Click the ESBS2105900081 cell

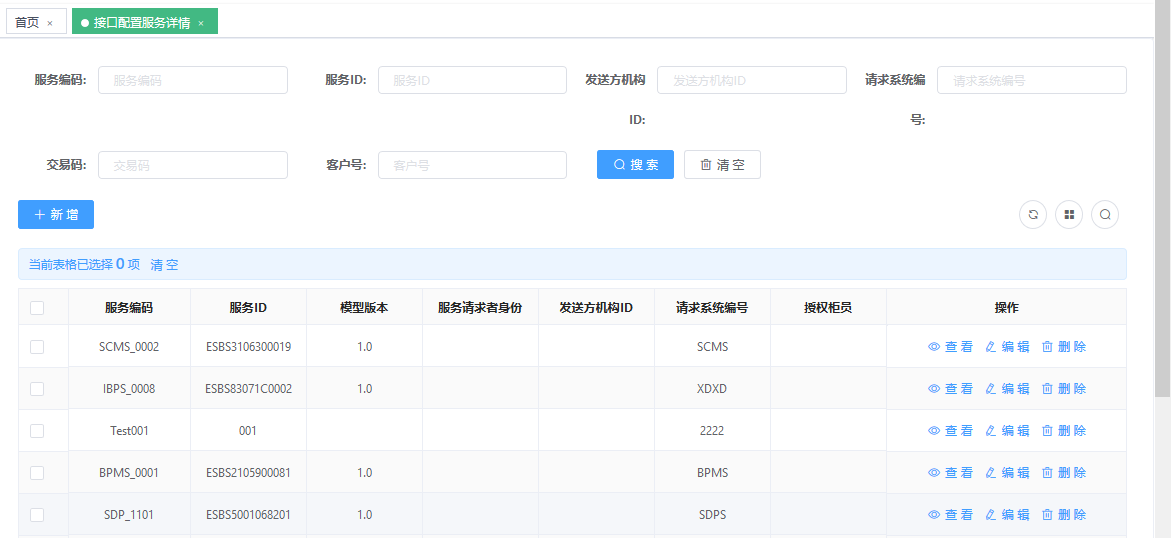click(x=249, y=472)
